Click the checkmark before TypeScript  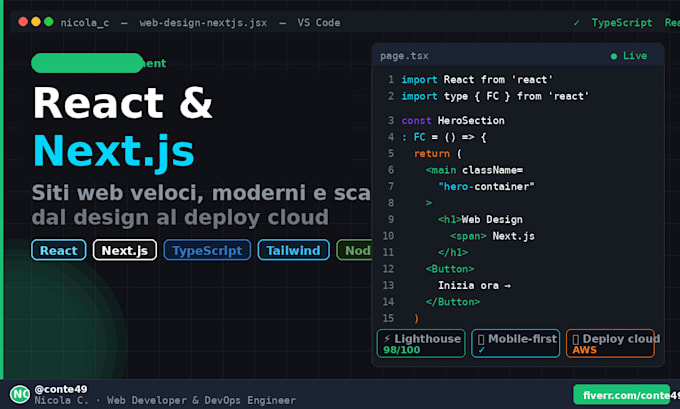click(576, 23)
